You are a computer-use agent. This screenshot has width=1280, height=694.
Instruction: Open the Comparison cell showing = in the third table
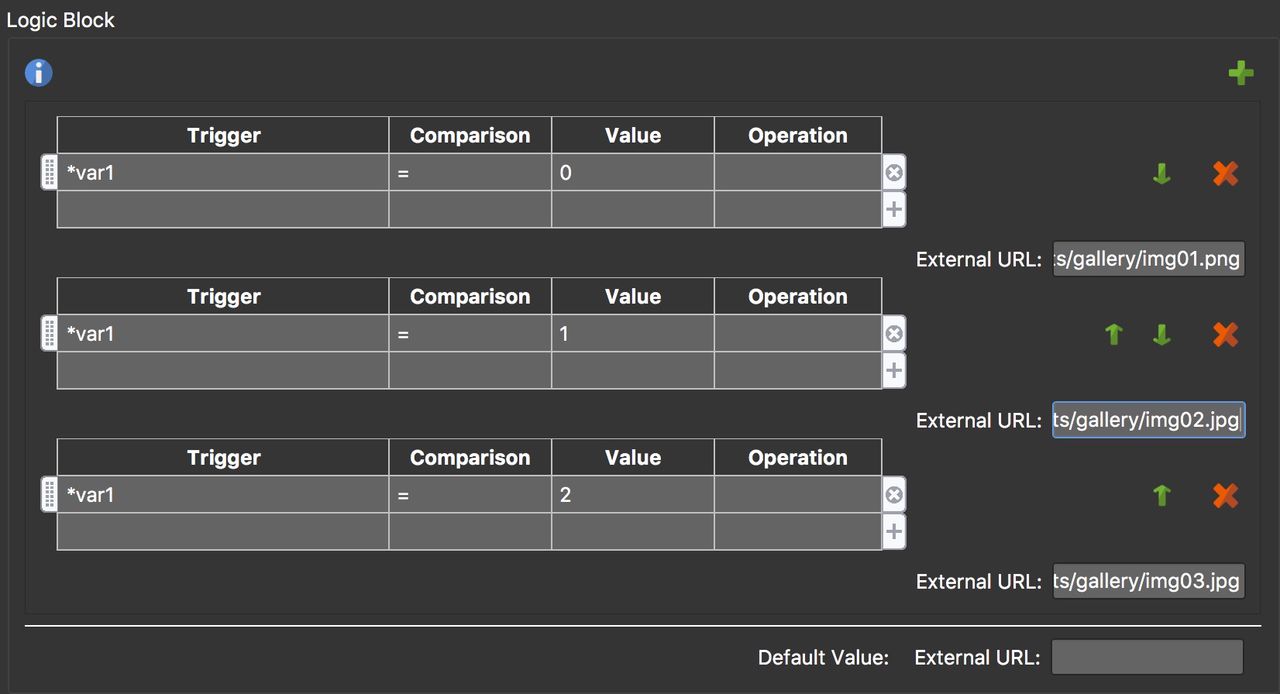click(x=469, y=494)
